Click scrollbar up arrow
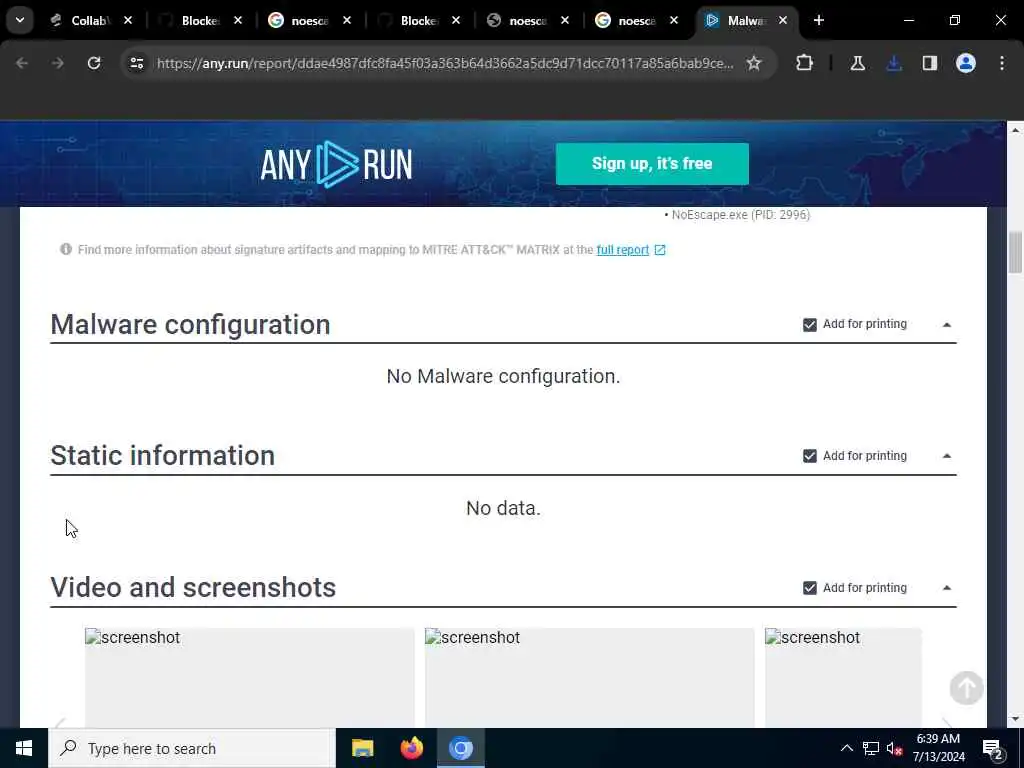This screenshot has width=1024, height=768. [1015, 131]
